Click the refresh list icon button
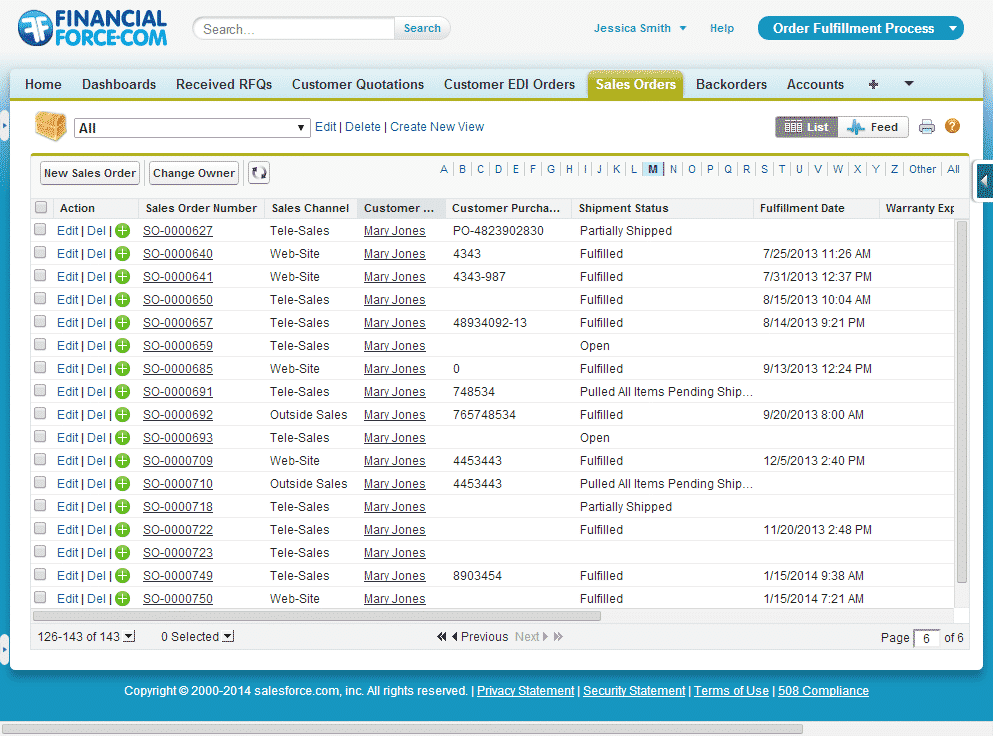 tap(259, 173)
